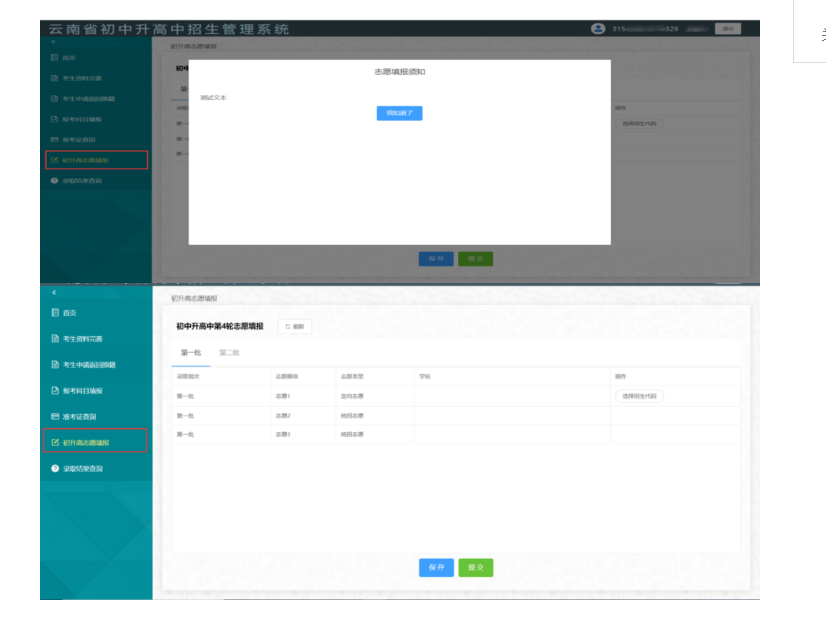Click the 刷新 refresh button beside the form title
This screenshot has width=826, height=627.
click(295, 327)
